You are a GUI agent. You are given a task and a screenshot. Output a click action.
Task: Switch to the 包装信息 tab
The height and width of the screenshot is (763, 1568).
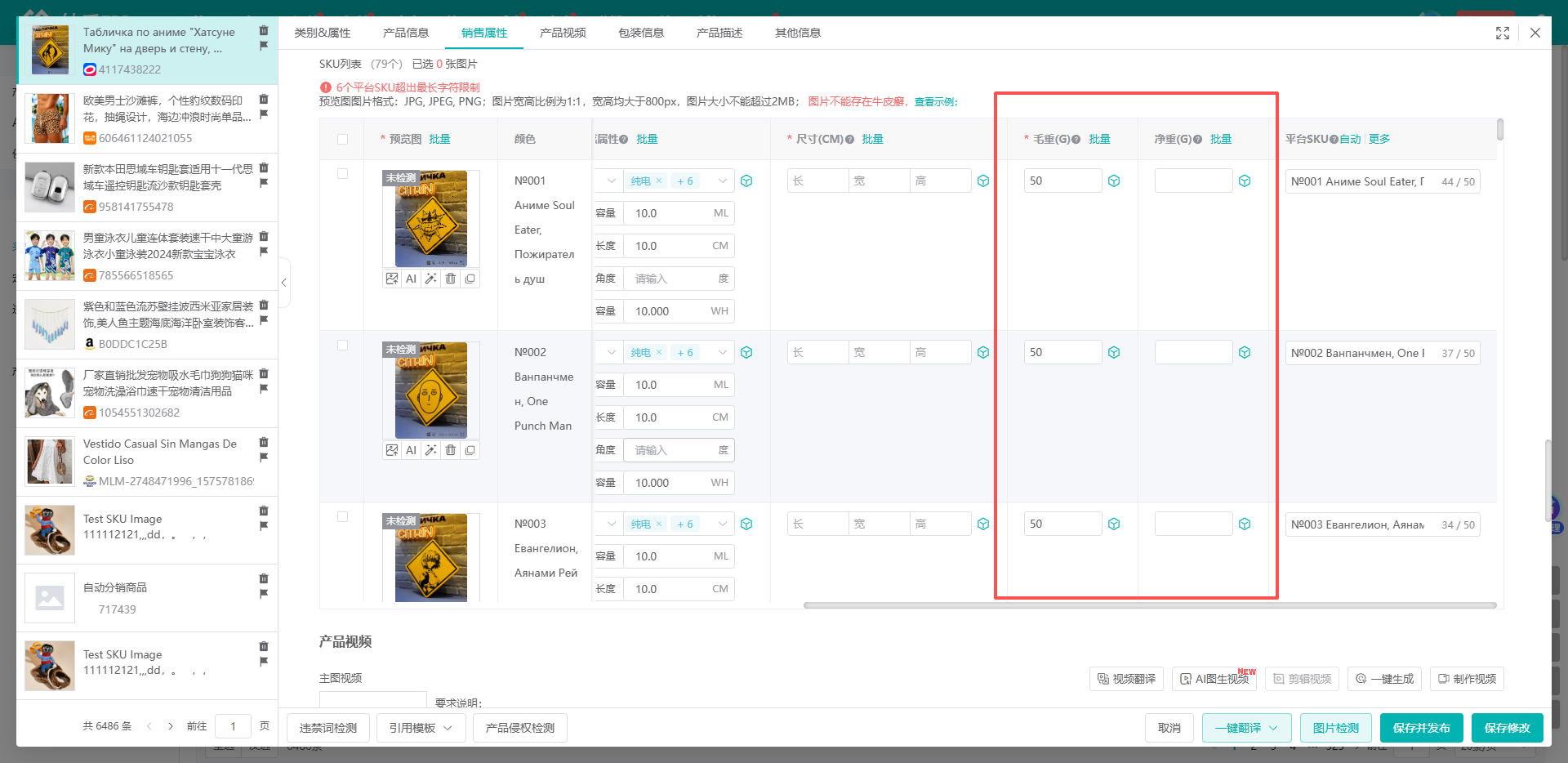coord(641,33)
